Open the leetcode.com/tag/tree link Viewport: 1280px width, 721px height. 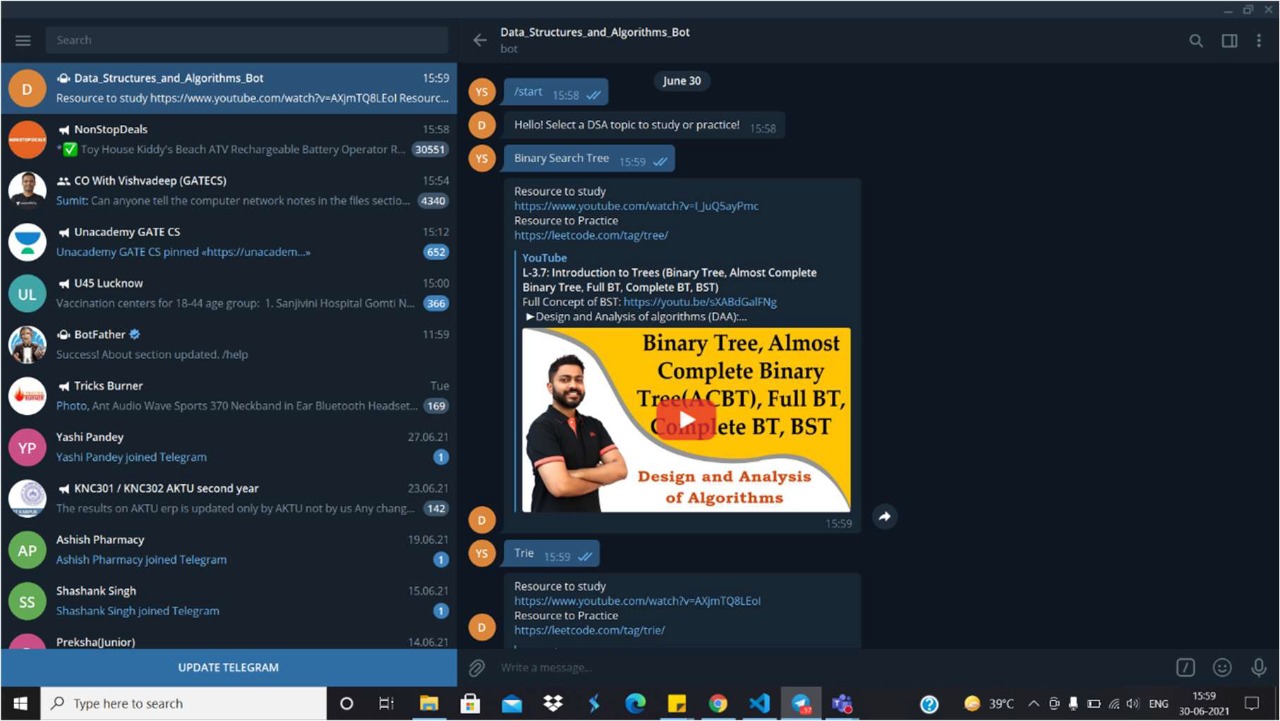tap(591, 235)
